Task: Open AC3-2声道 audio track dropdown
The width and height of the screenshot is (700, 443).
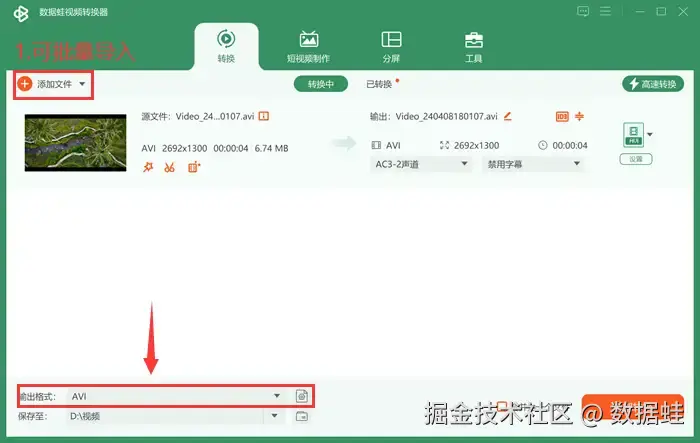Action: coord(421,164)
